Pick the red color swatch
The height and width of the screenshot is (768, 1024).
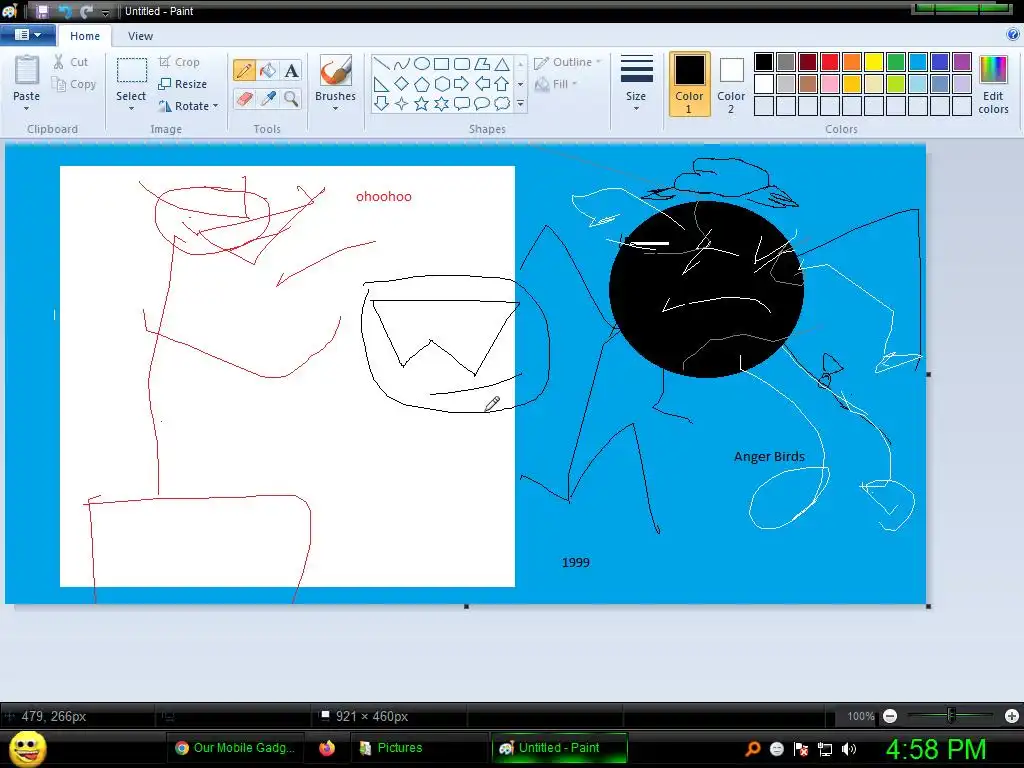point(829,62)
